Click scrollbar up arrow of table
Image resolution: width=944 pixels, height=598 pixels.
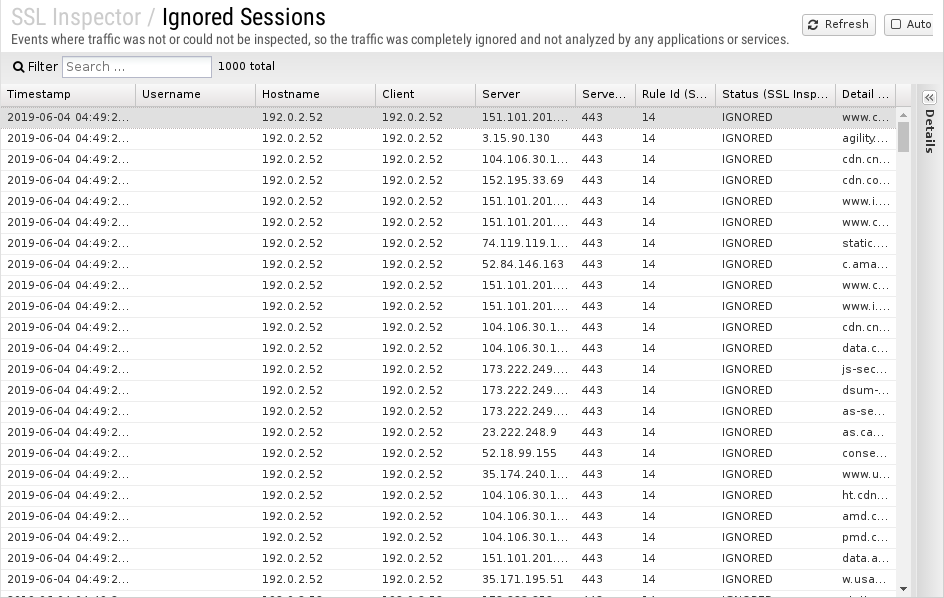(x=903, y=114)
